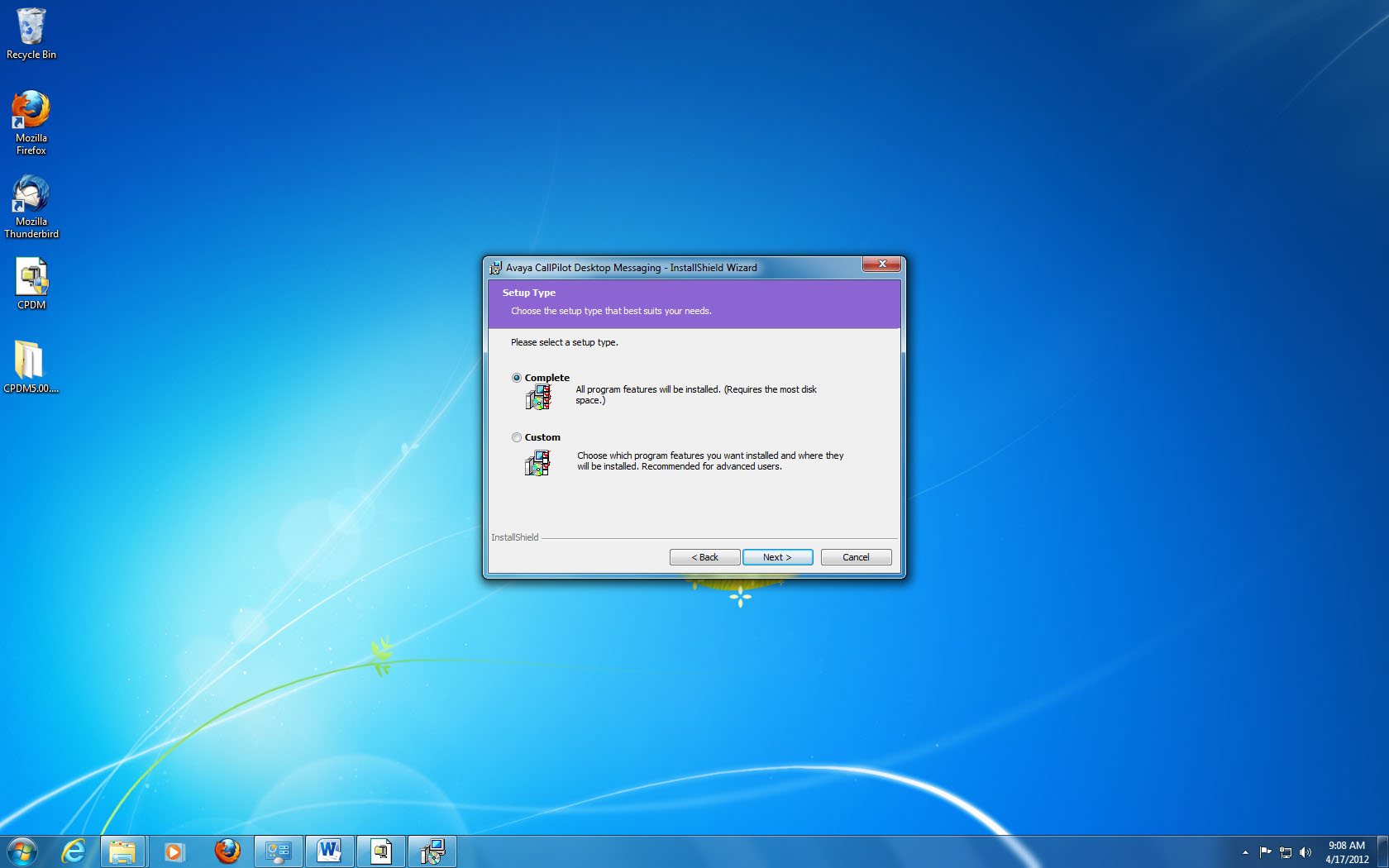Click the Next button in the wizard
The height and width of the screenshot is (868, 1389).
pyautogui.click(x=777, y=557)
